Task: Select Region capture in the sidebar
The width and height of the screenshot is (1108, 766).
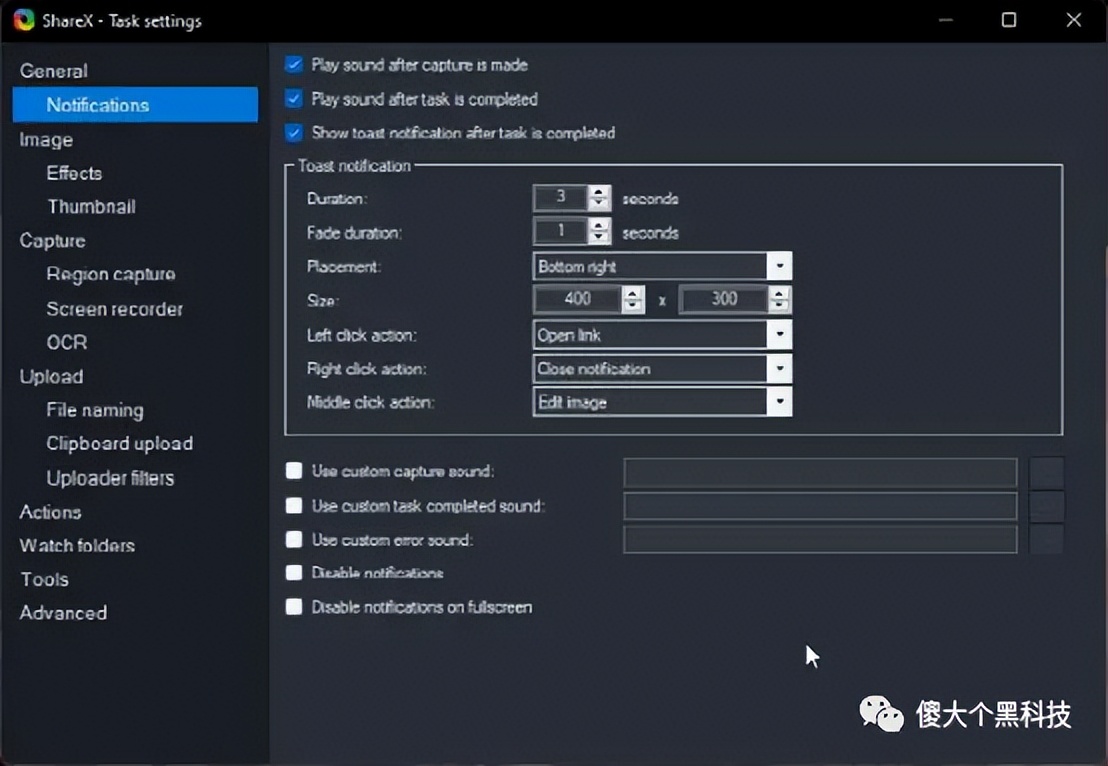Action: point(110,275)
